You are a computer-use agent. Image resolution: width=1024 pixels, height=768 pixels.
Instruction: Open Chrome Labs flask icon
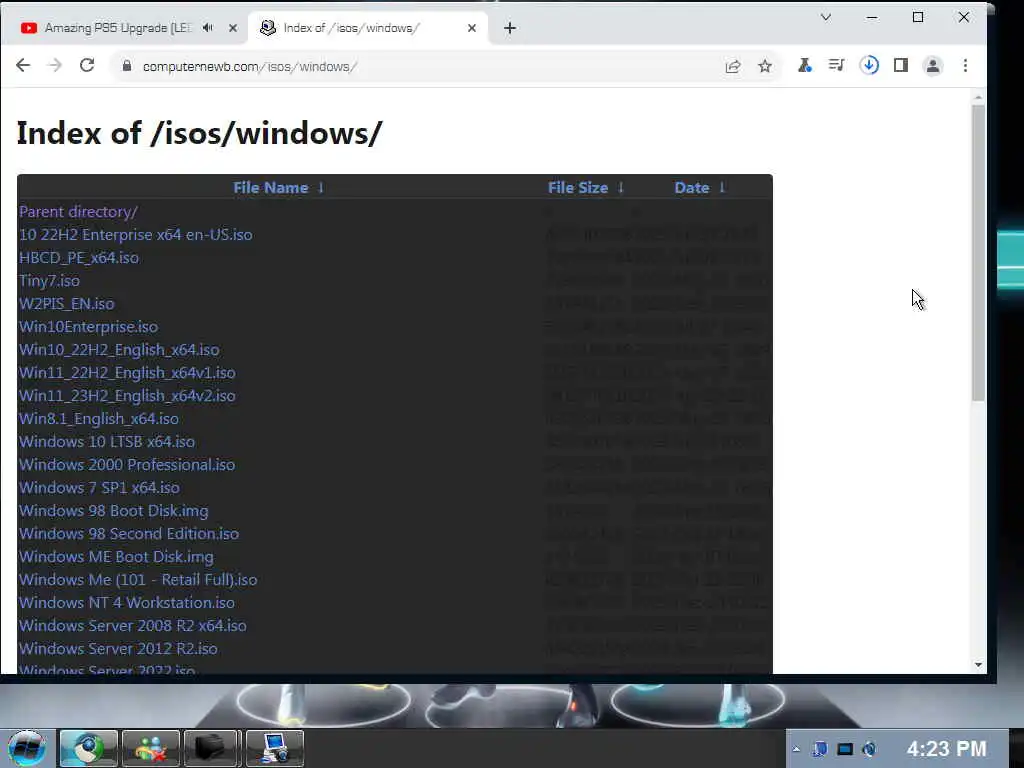805,65
